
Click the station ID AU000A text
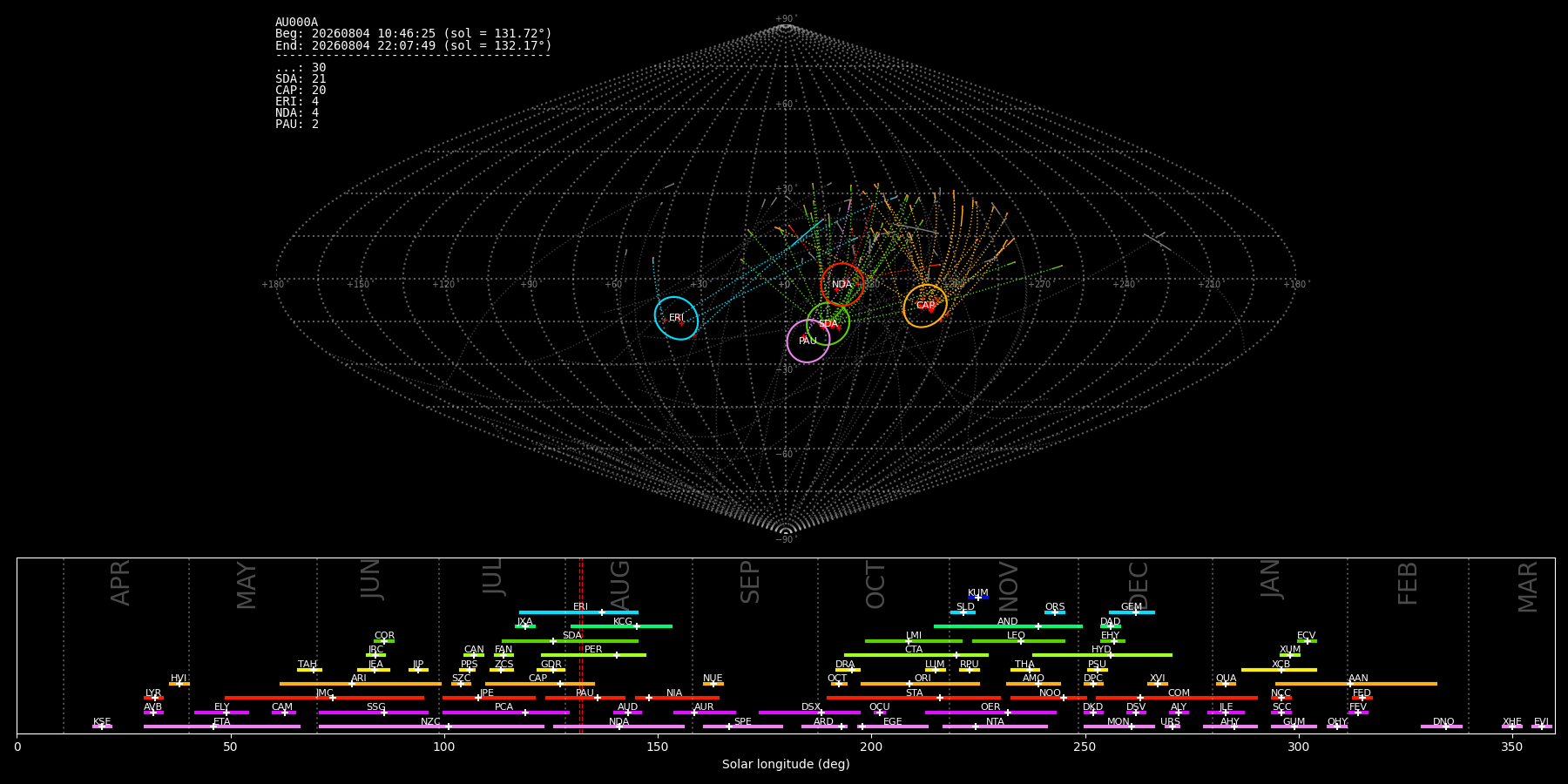(x=296, y=23)
